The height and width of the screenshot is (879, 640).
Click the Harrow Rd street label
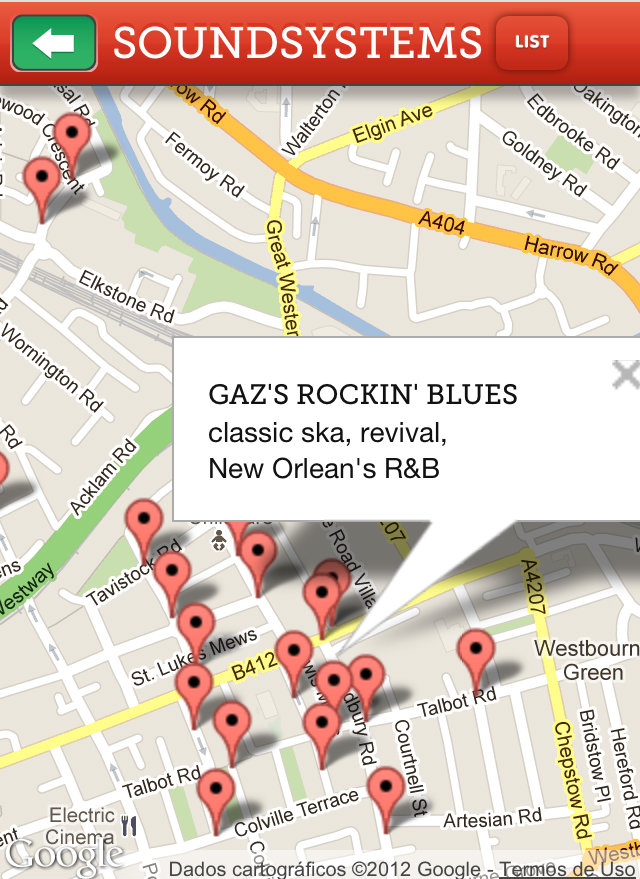point(570,254)
